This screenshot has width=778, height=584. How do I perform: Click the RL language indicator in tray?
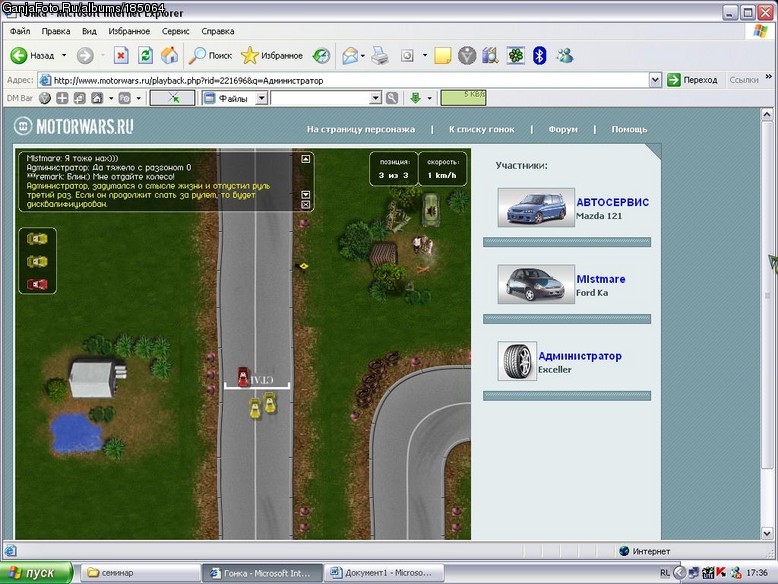[665, 573]
